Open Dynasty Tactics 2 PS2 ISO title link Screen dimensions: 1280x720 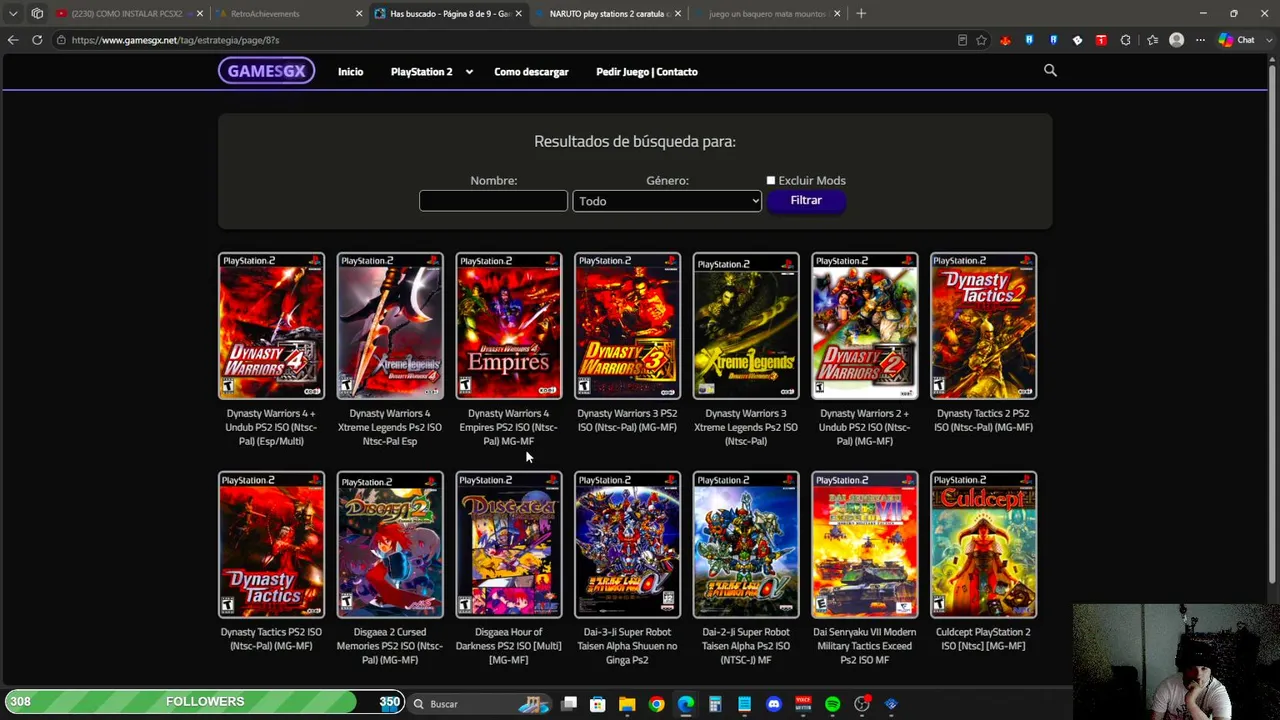pos(983,420)
